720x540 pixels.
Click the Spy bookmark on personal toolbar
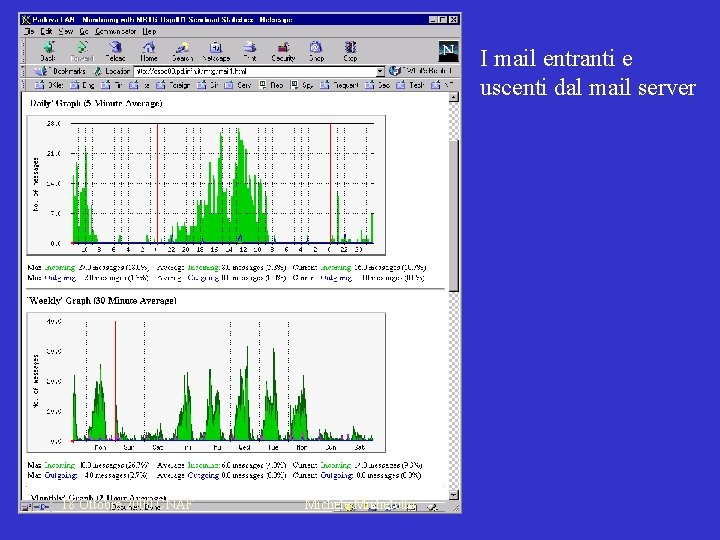pos(302,85)
